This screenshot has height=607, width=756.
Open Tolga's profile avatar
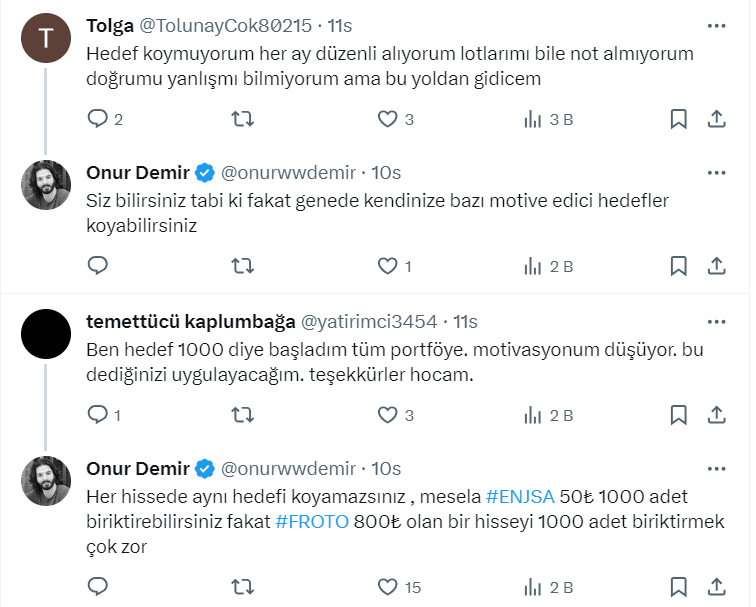[46, 39]
